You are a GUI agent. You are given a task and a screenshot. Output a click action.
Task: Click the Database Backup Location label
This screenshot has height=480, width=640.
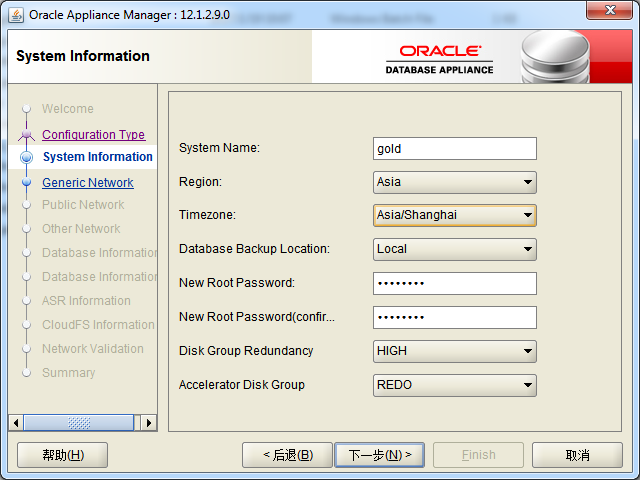click(x=254, y=249)
